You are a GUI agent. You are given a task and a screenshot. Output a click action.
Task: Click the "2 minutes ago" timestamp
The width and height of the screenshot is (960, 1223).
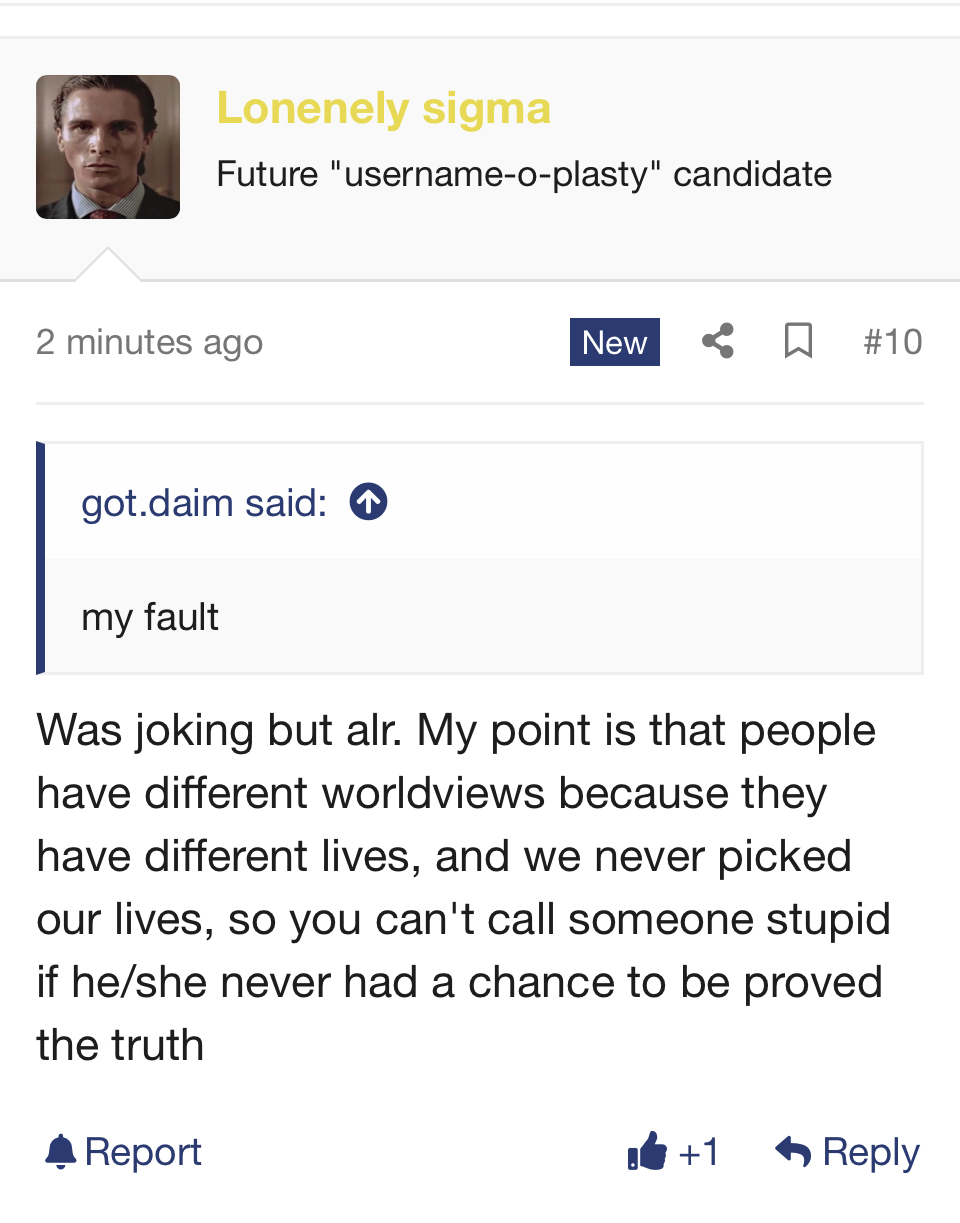coord(149,342)
